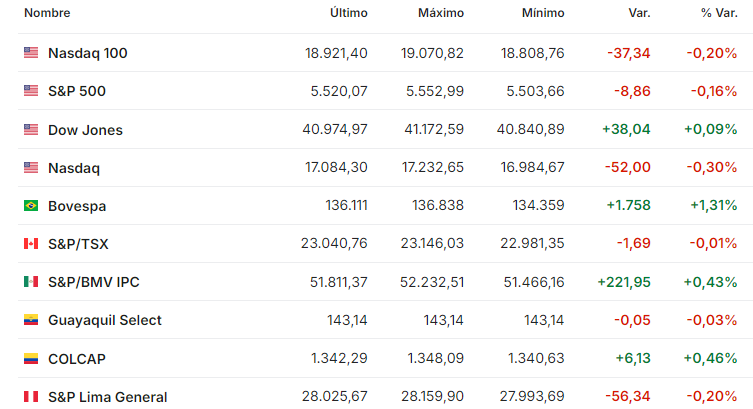The width and height of the screenshot is (753, 409).
Task: Open the Dow Jones index page
Action: click(x=85, y=130)
